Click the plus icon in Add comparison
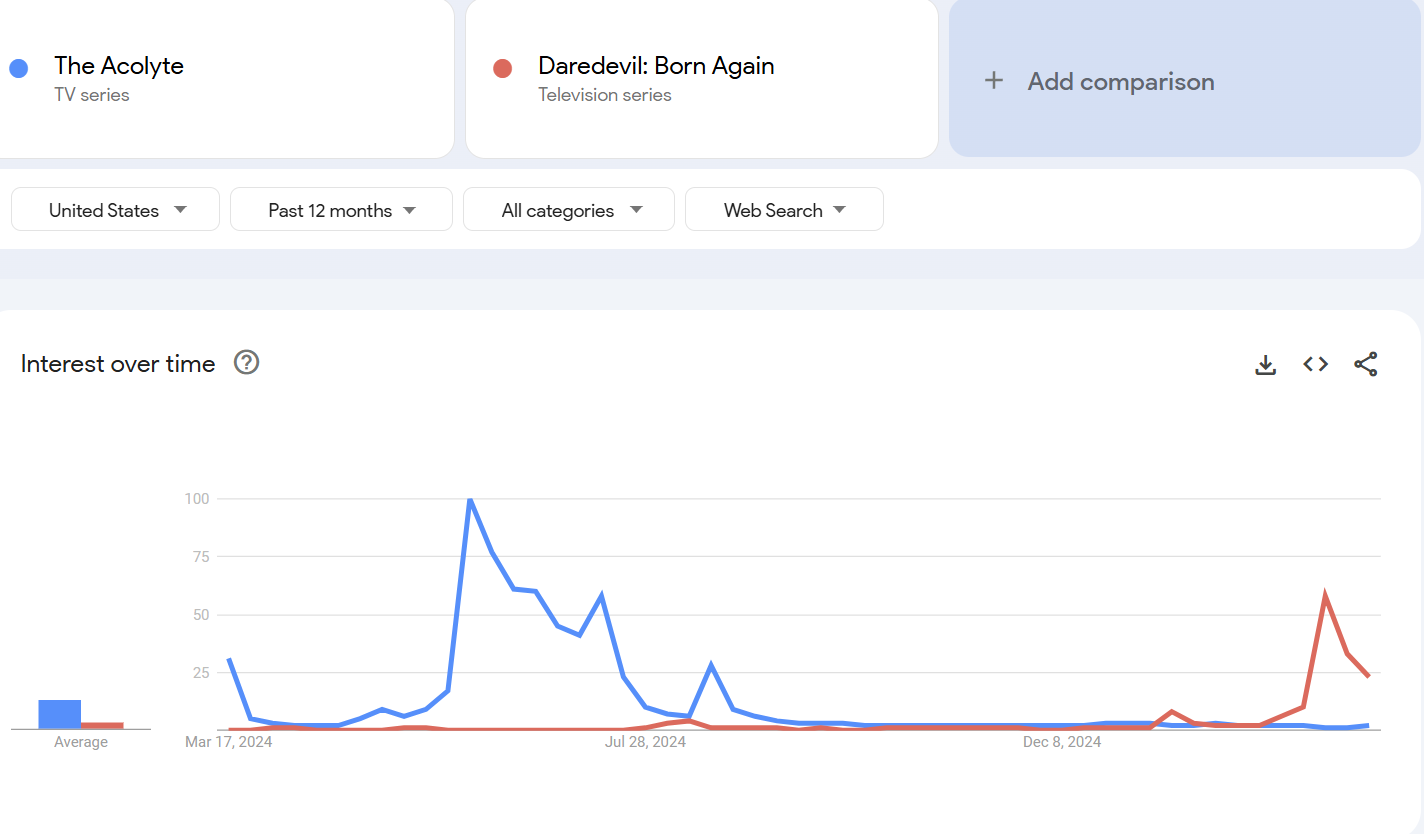1424x834 pixels. click(994, 81)
